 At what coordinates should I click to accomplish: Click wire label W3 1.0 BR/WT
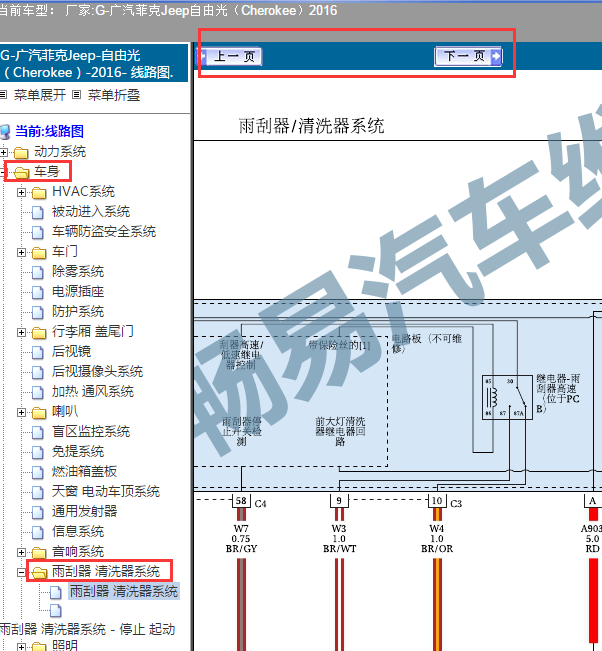coord(339,538)
